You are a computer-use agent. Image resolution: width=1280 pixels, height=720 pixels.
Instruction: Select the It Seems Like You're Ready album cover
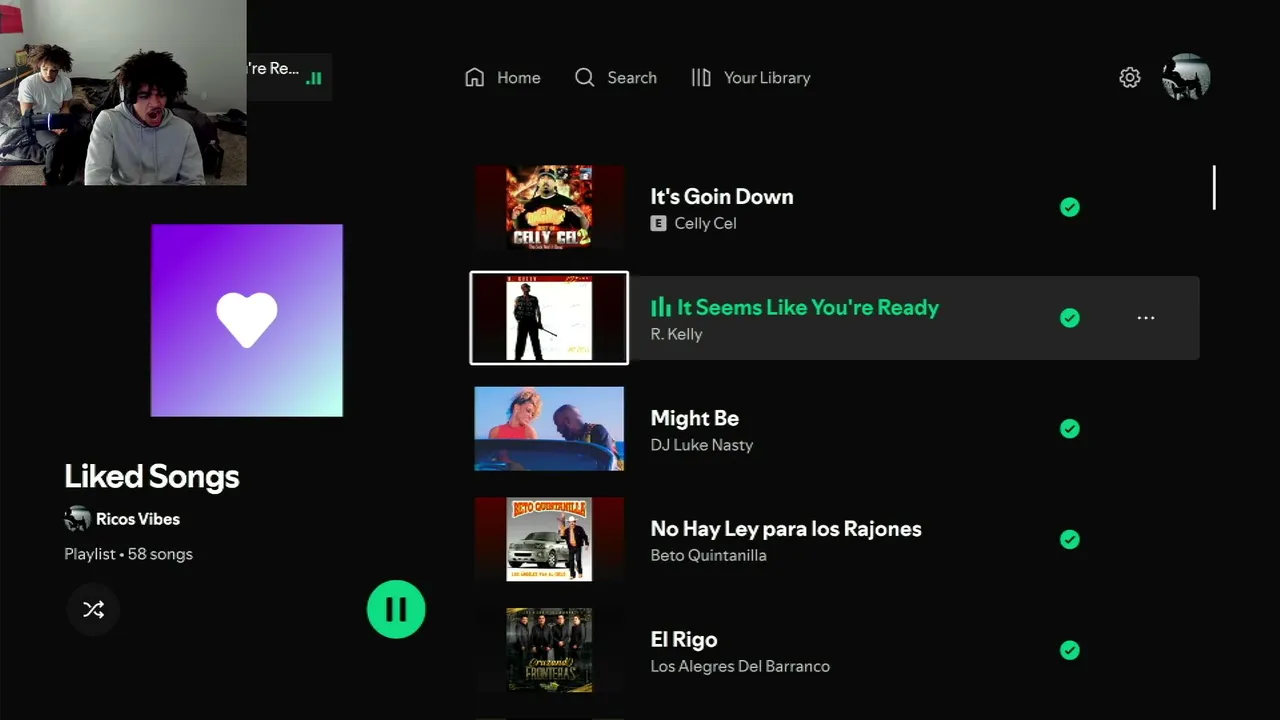pos(549,318)
